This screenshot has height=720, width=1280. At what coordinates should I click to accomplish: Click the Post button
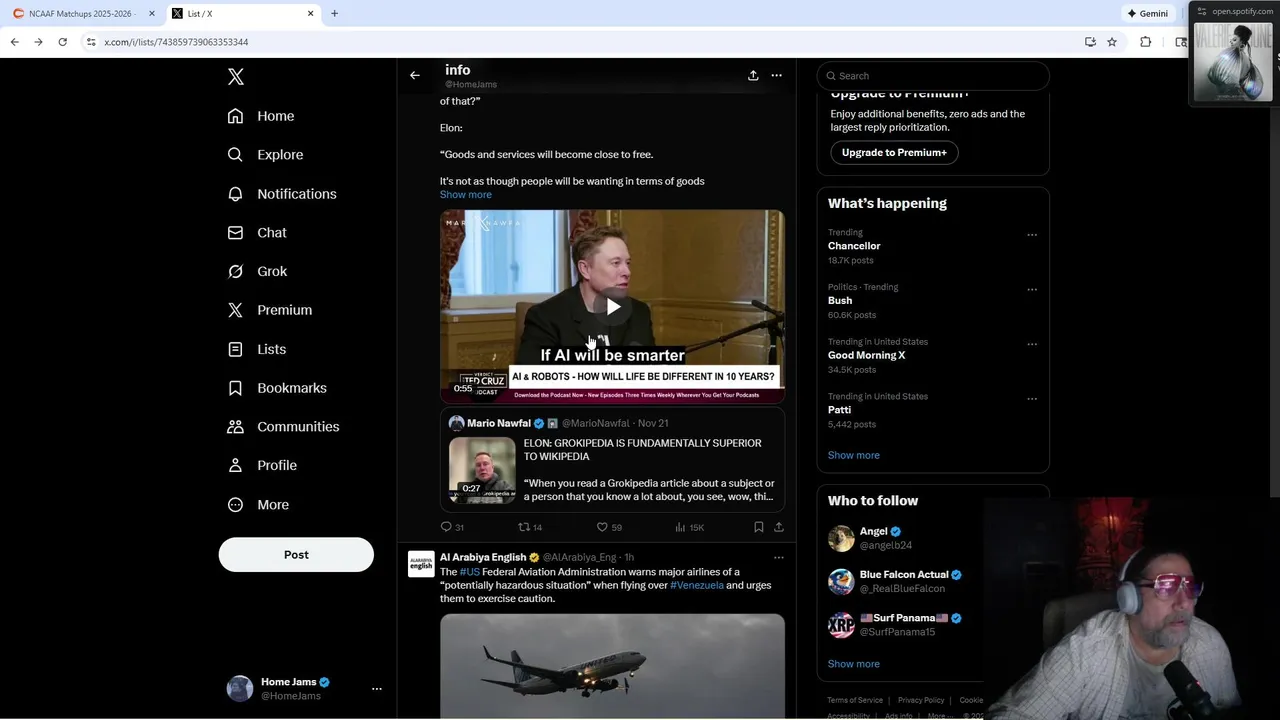coord(296,555)
